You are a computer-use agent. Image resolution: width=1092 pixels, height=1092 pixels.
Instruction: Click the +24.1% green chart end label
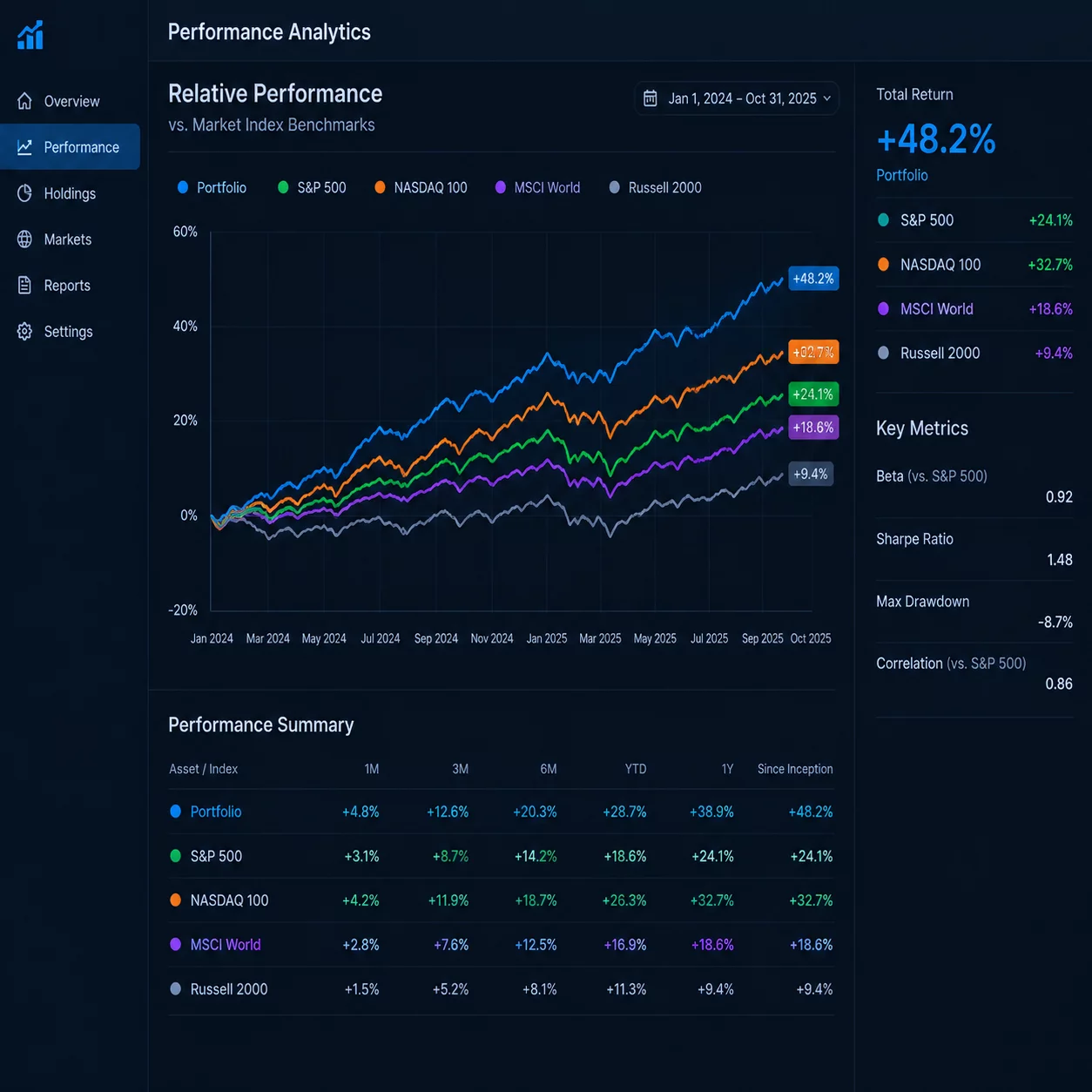tap(813, 394)
